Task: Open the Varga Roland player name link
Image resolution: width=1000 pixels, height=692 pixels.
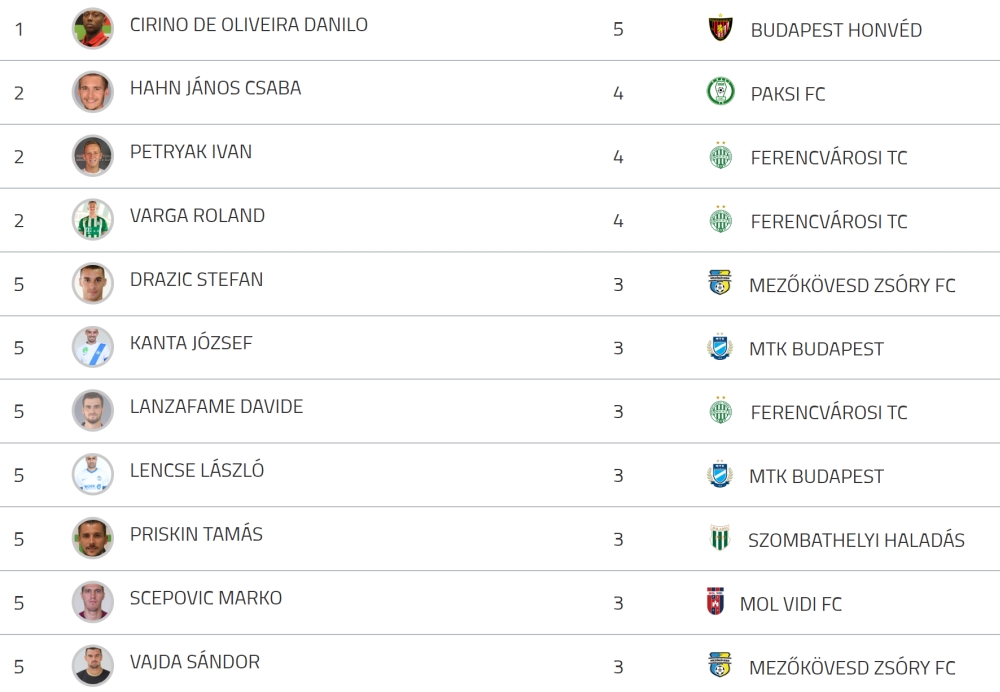Action: pyautogui.click(x=197, y=216)
